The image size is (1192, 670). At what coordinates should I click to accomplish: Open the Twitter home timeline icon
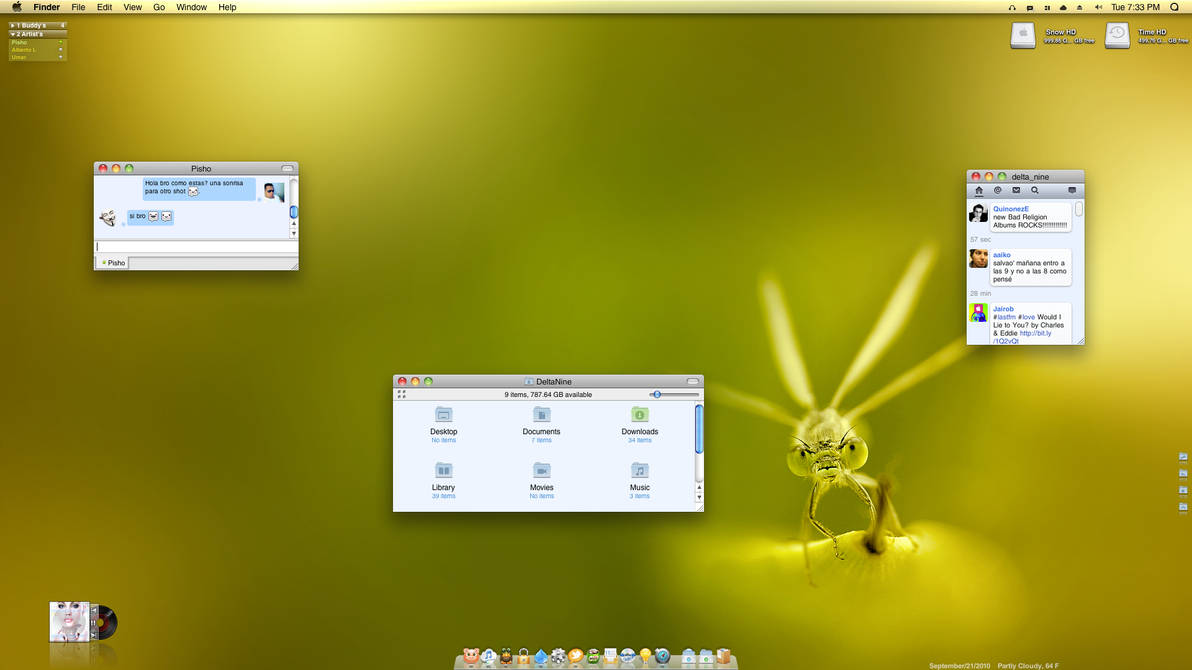pyautogui.click(x=979, y=190)
